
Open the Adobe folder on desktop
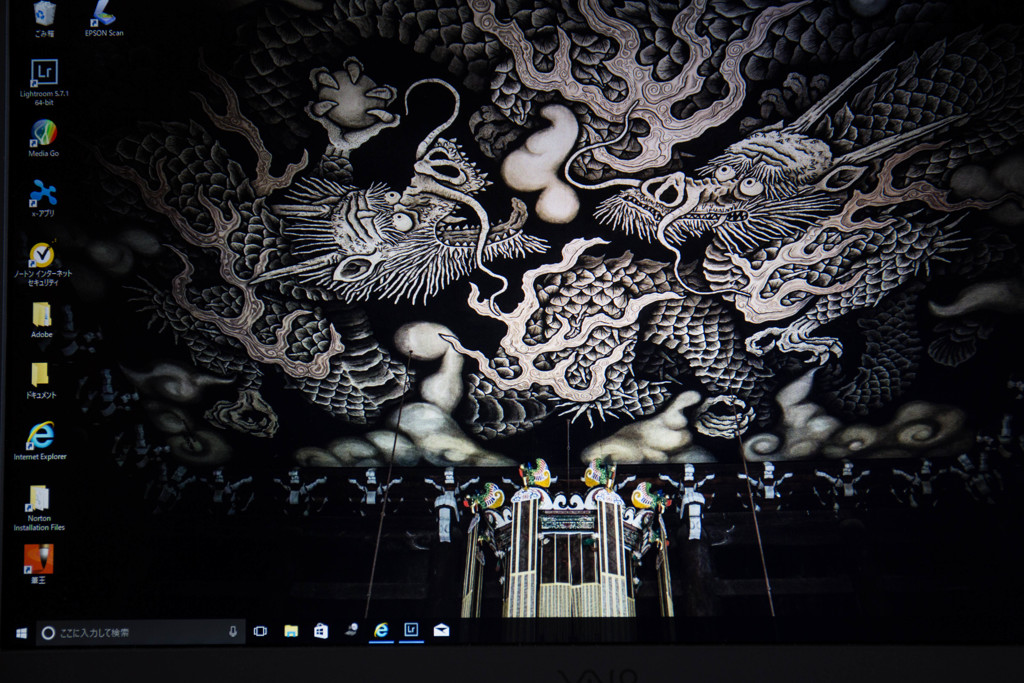click(x=41, y=316)
